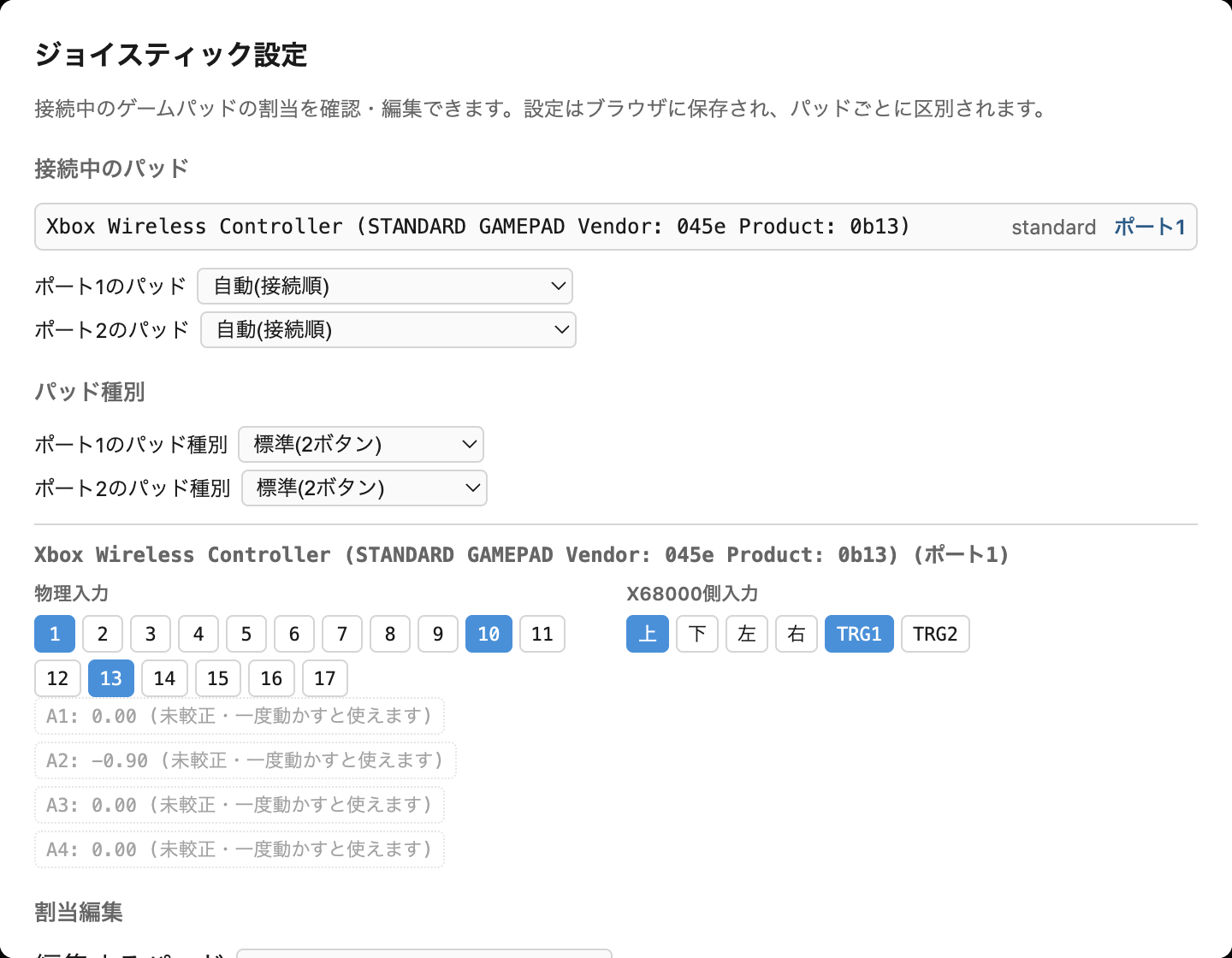This screenshot has width=1232, height=958.
Task: Click the standard mapping label
Action: [x=1053, y=227]
